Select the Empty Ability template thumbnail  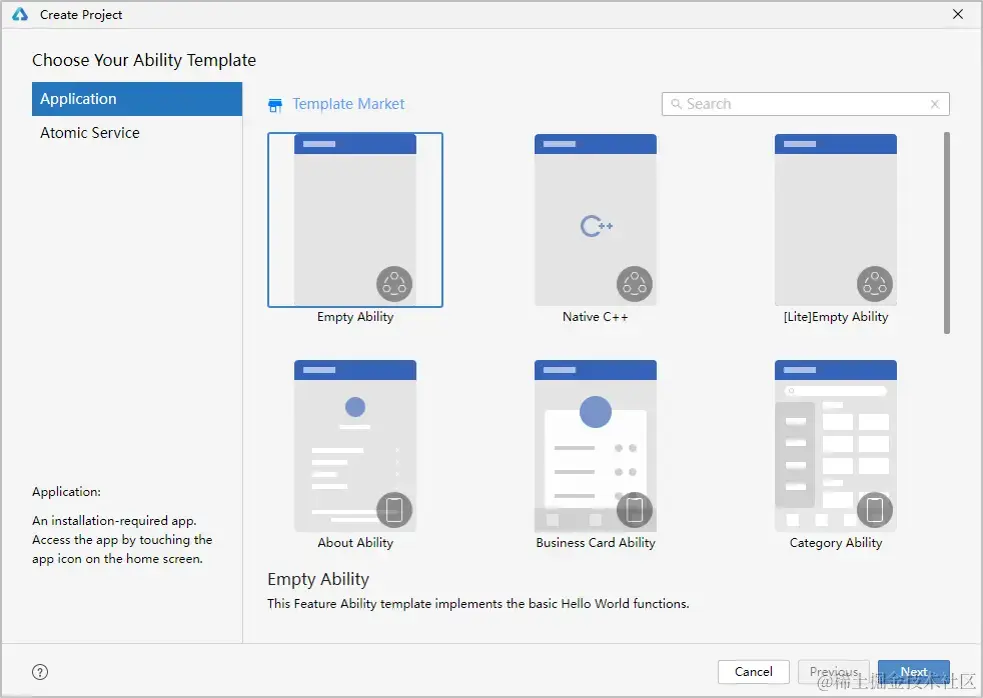click(355, 219)
